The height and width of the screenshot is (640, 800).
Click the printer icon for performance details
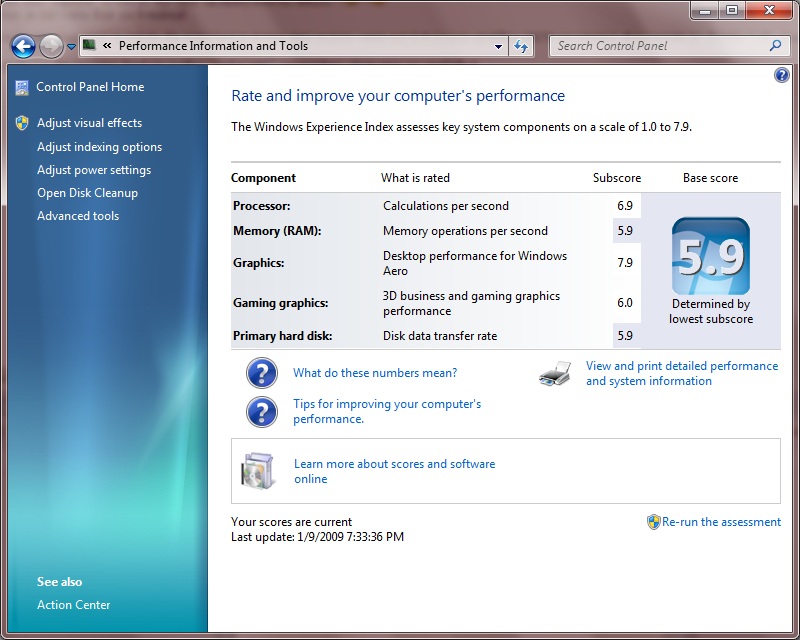coord(555,374)
